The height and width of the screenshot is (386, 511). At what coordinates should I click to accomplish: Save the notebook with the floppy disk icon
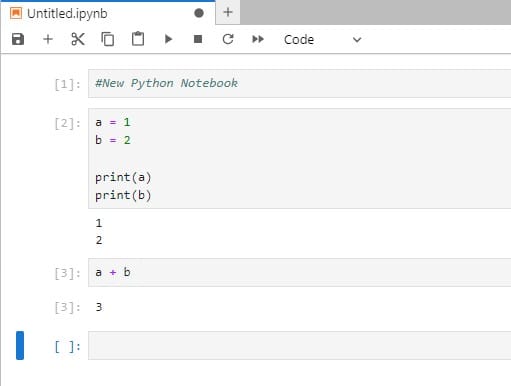18,39
